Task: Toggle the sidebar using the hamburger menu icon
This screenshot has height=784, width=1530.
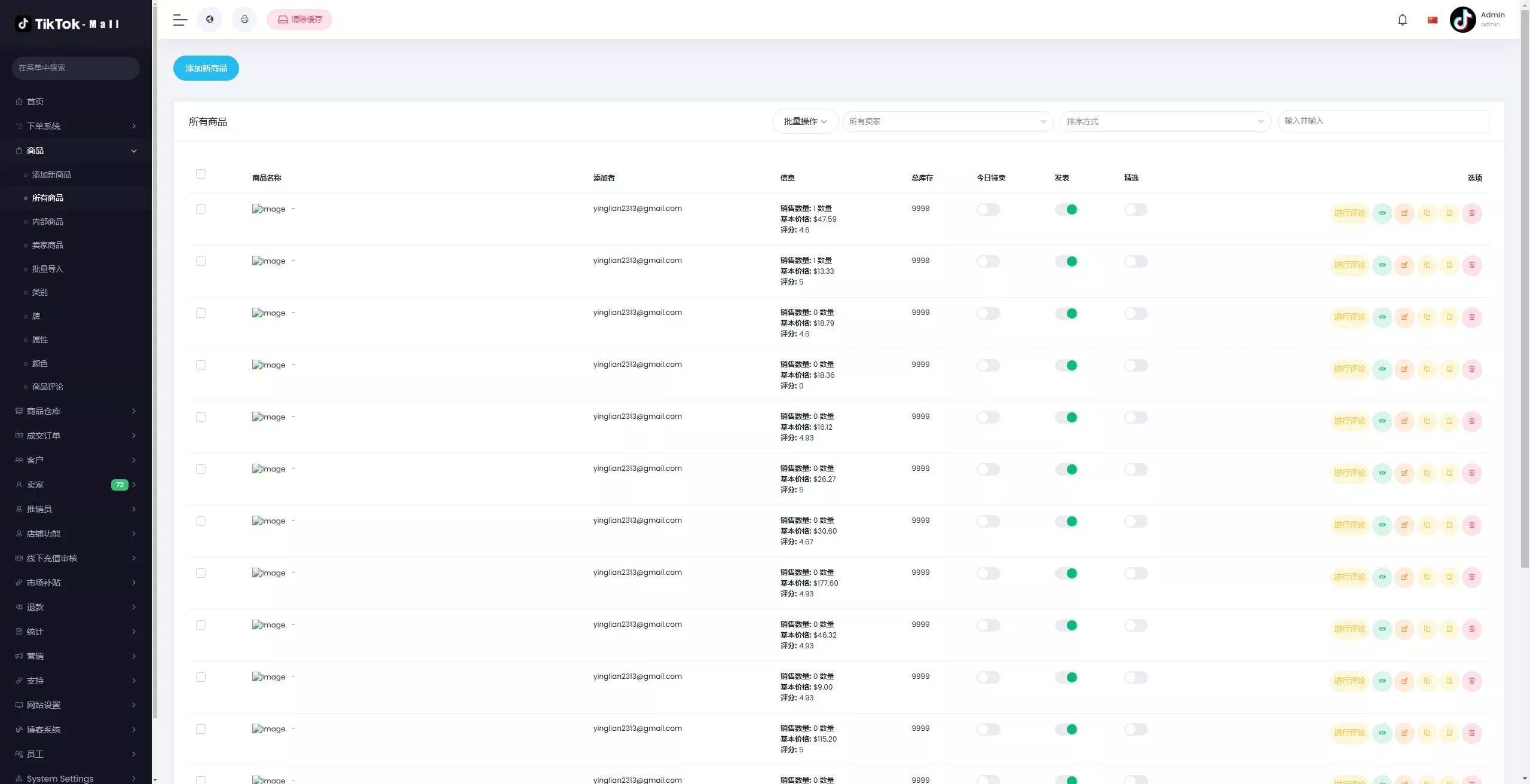Action: [x=180, y=20]
